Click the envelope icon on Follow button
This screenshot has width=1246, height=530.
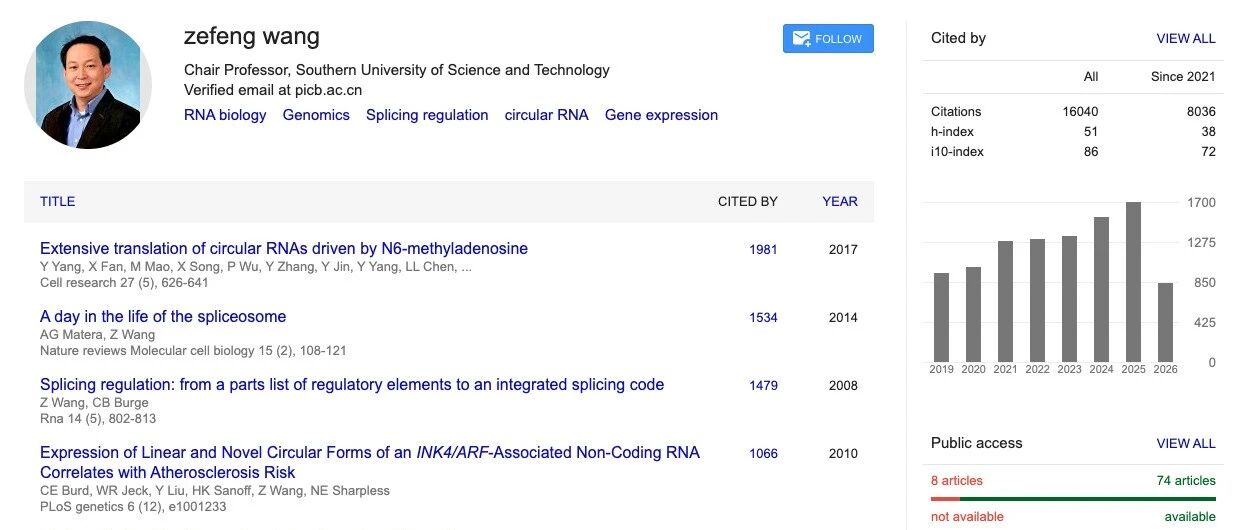coord(801,39)
